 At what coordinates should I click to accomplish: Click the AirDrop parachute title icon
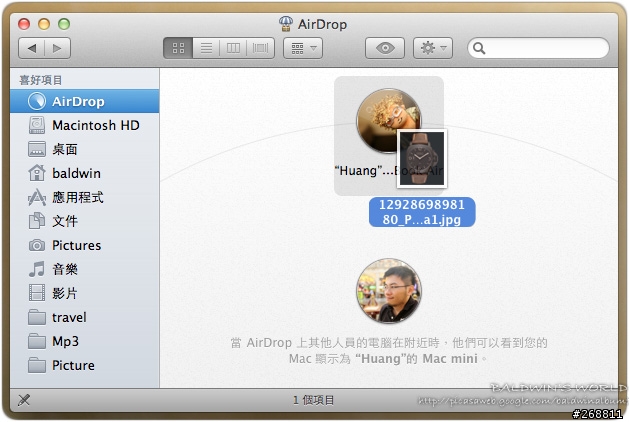click(286, 24)
